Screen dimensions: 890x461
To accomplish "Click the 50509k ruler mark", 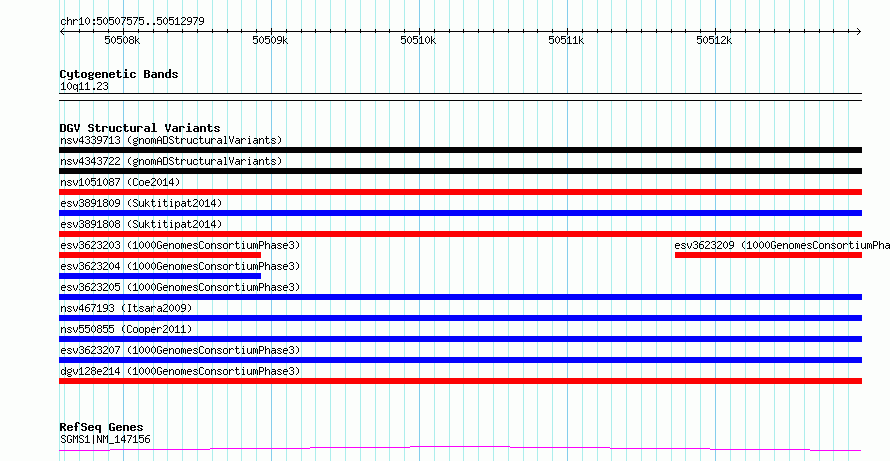I will point(270,40).
